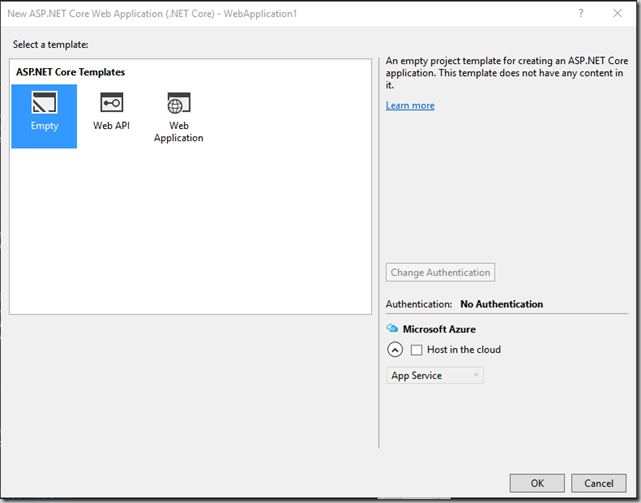Click the No Authentication text
641x503 pixels.
[x=502, y=304]
